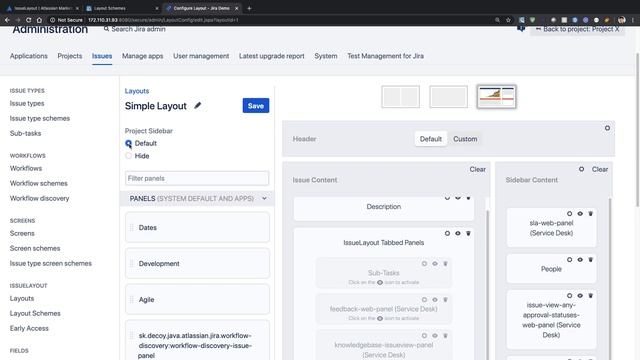
Task: Open settings icon of sla-web-panel
Action: (569, 213)
